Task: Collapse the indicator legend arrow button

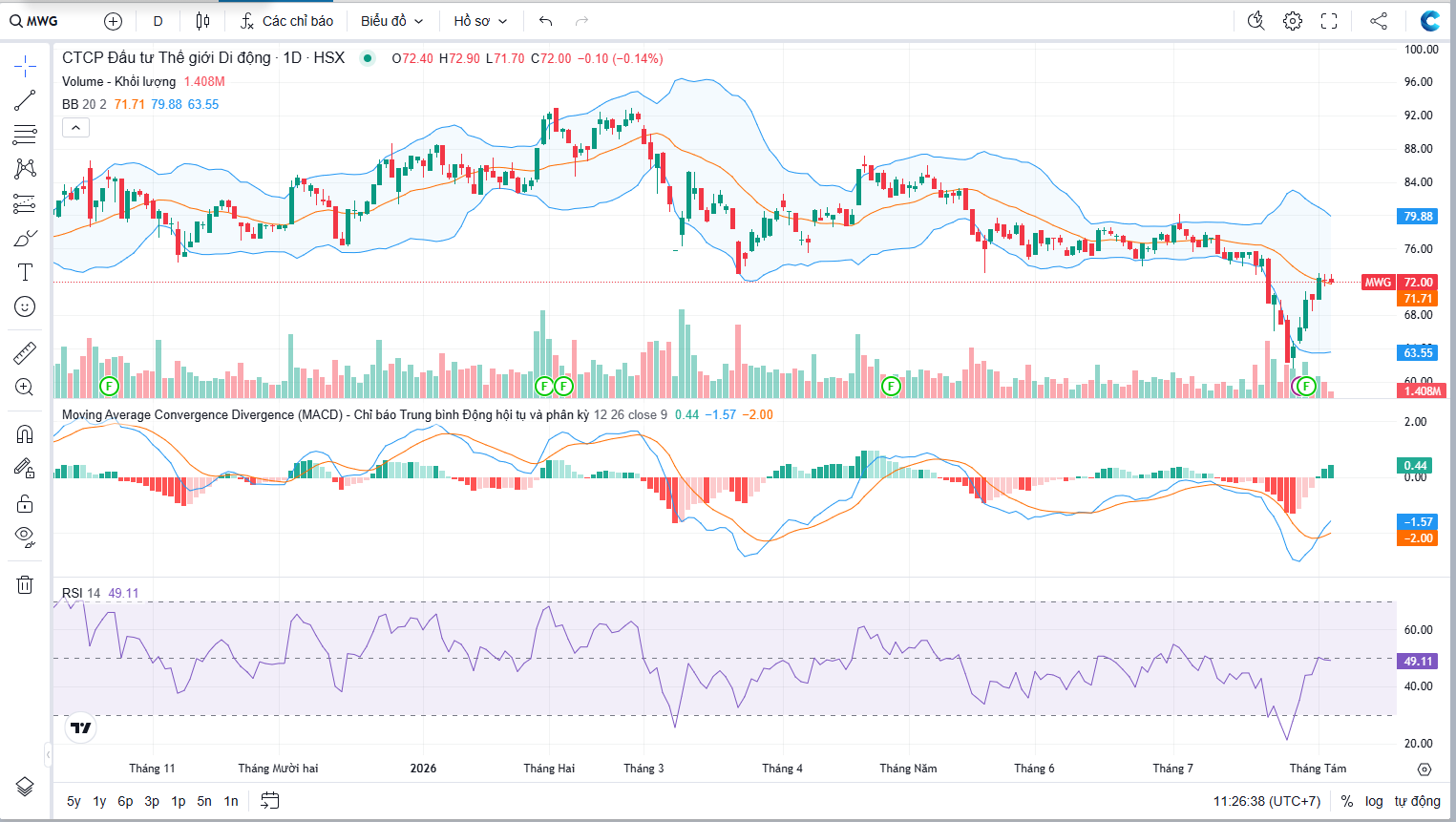Action: coord(75,127)
